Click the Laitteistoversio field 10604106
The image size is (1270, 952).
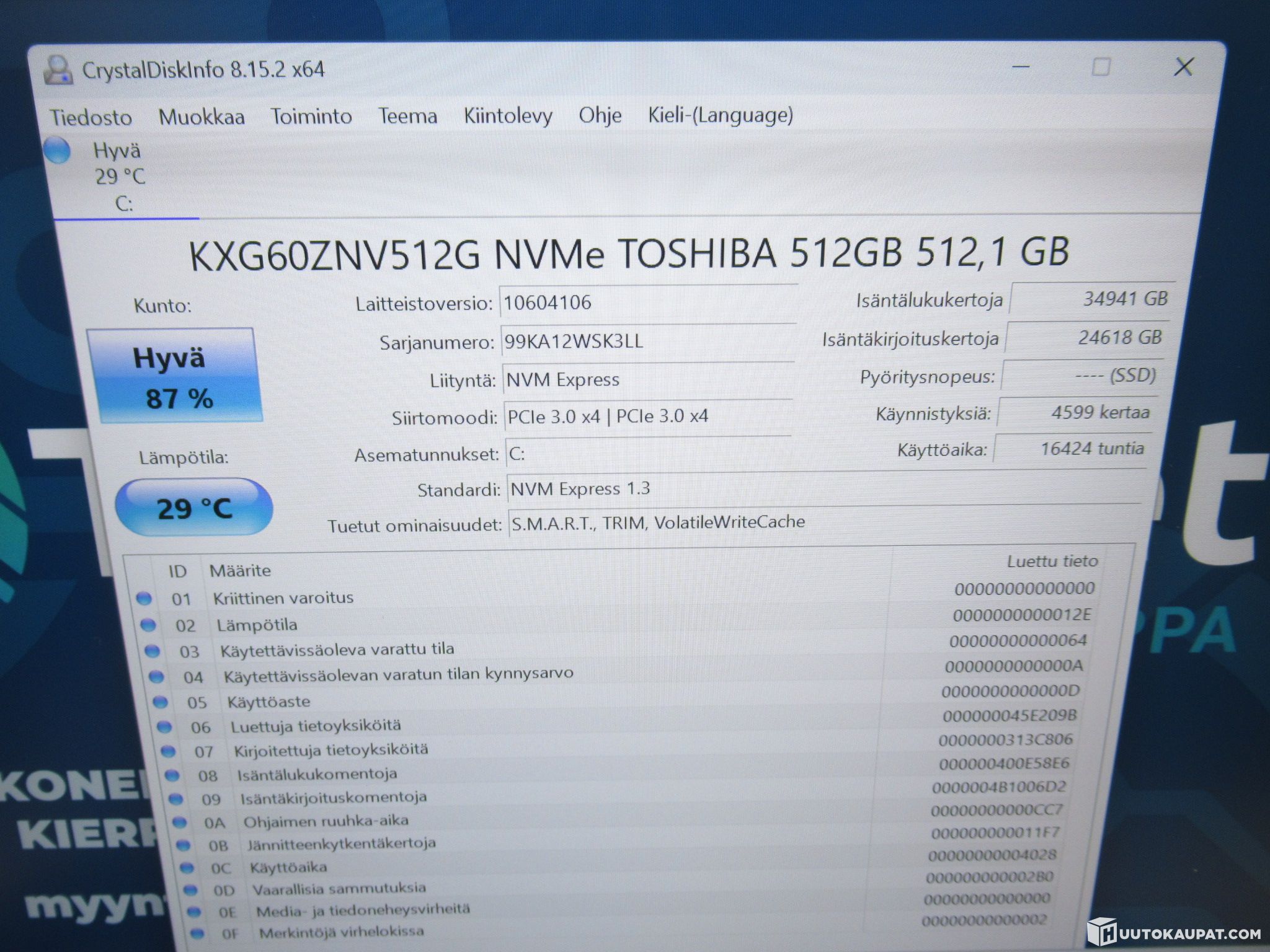point(648,303)
